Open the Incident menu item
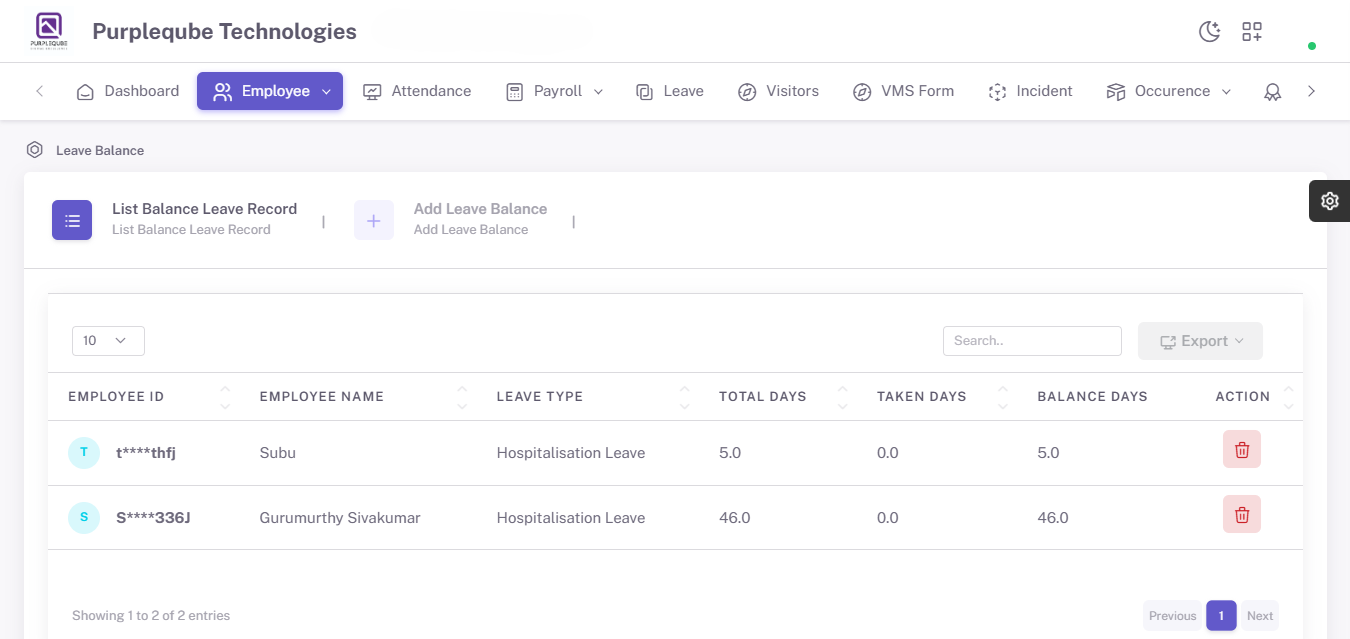This screenshot has width=1350, height=639. [x=1030, y=91]
